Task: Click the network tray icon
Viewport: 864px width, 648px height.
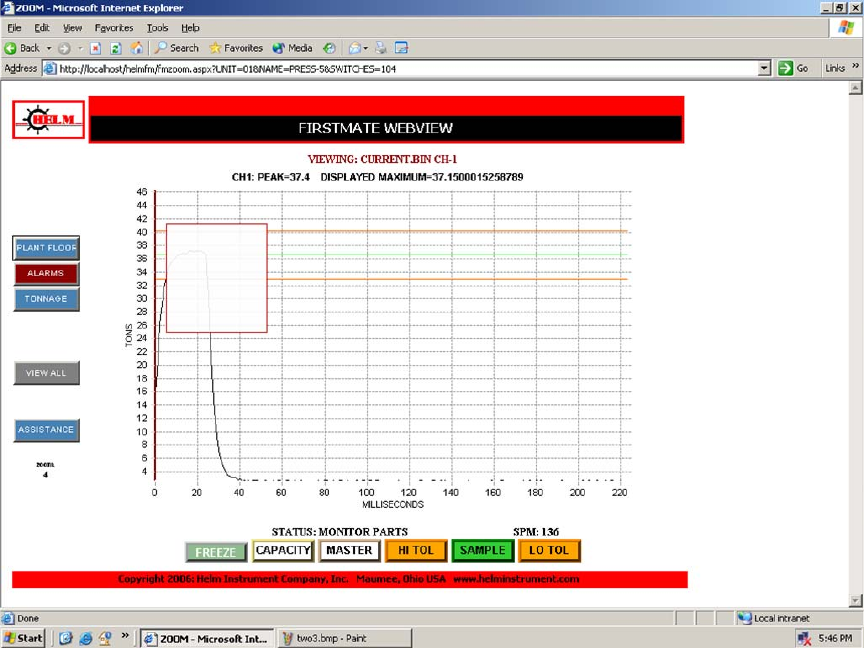Action: point(804,639)
